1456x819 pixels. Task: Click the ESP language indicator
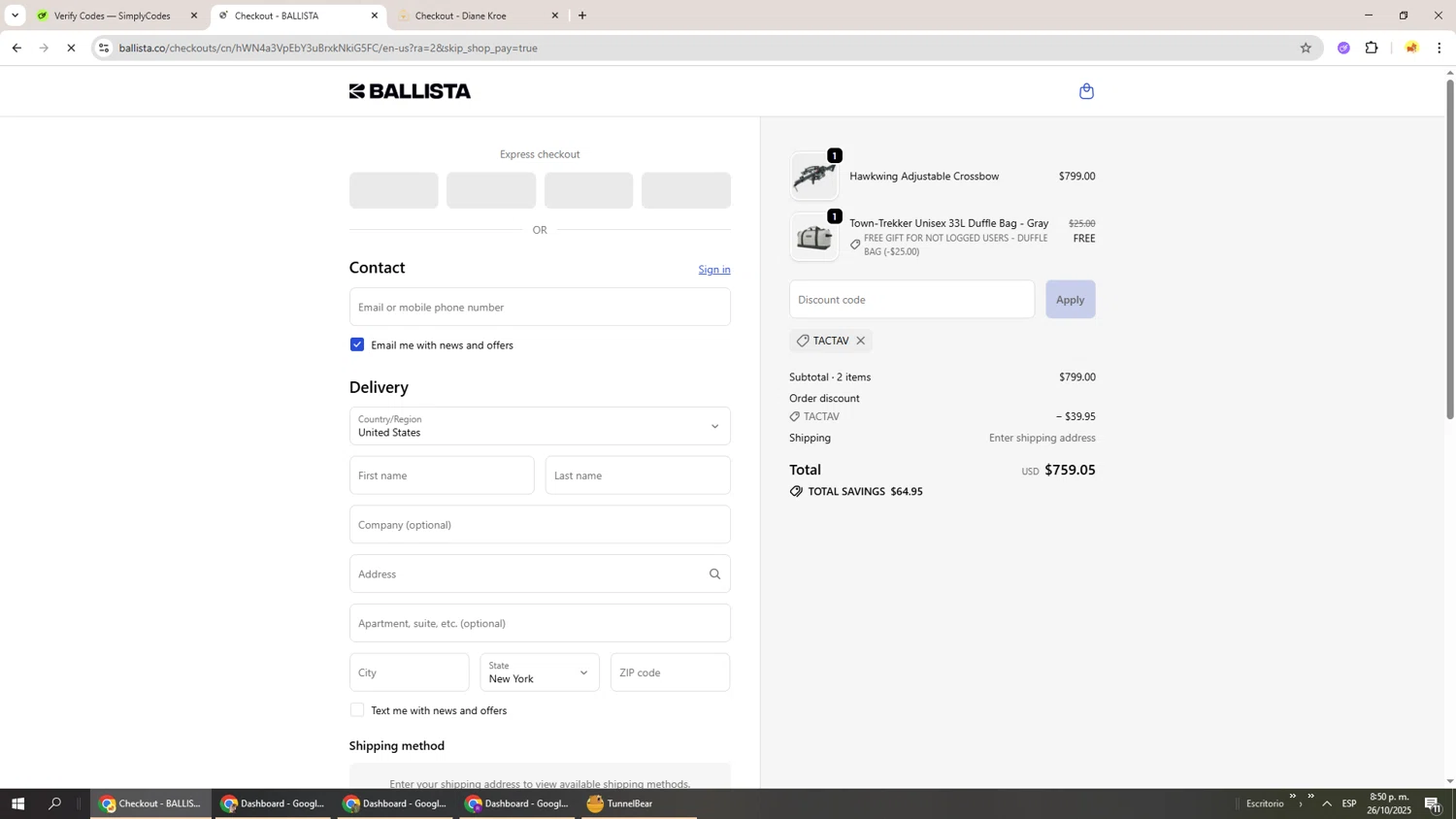[x=1349, y=803]
